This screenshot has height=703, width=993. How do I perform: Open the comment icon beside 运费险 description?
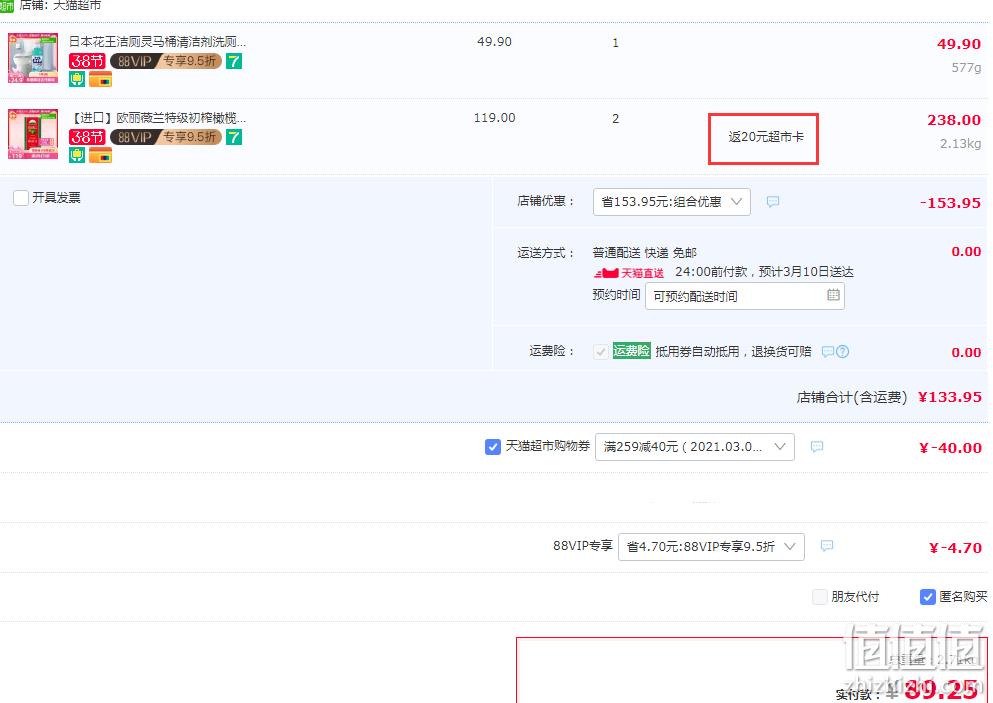[827, 352]
